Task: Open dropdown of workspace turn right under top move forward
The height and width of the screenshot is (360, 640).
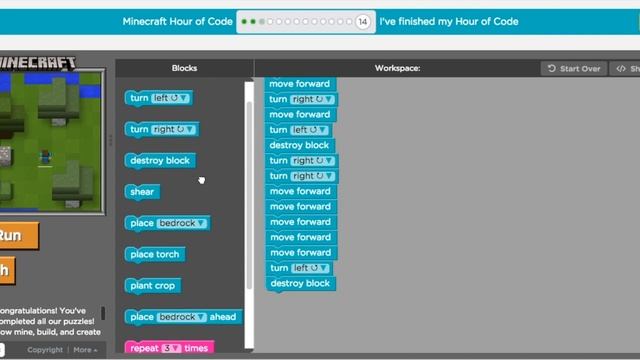Action: (312, 99)
